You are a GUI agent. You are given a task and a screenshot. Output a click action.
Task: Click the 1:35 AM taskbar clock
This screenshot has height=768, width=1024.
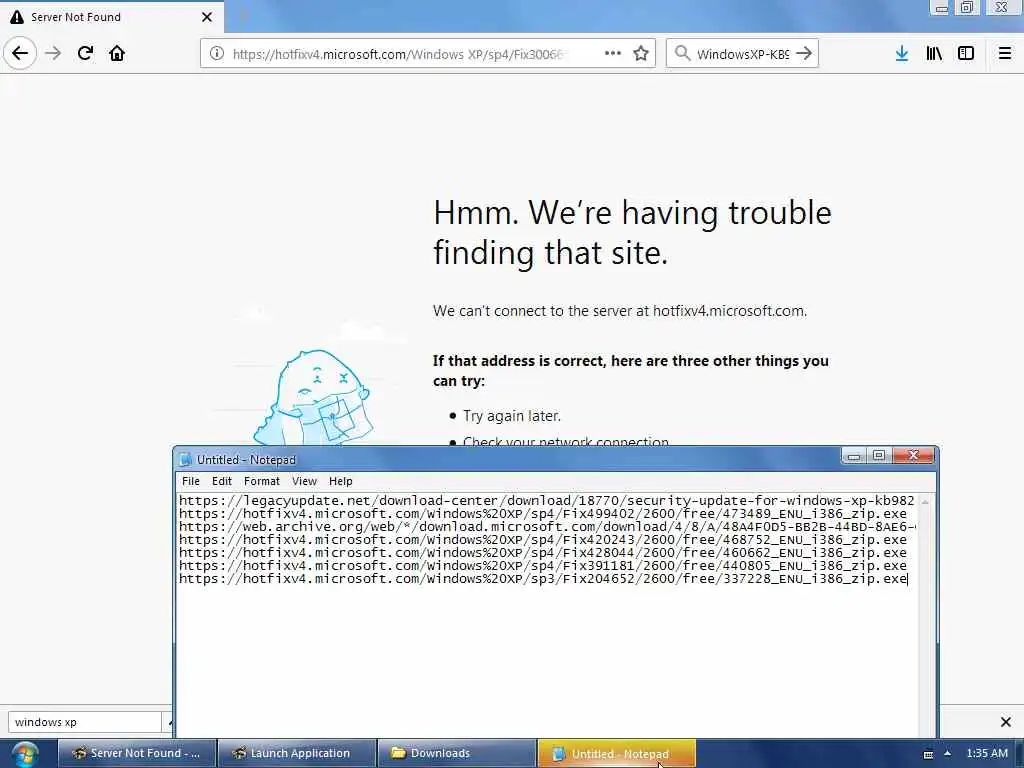tap(987, 753)
